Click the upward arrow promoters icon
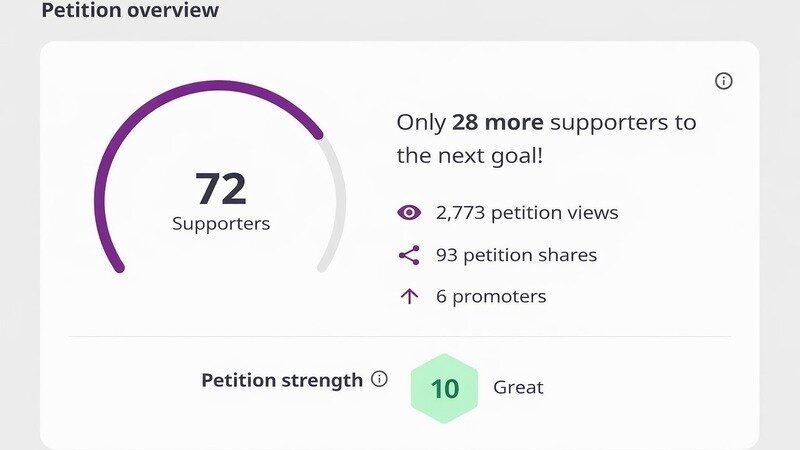Image resolution: width=800 pixels, height=450 pixels. pos(409,296)
